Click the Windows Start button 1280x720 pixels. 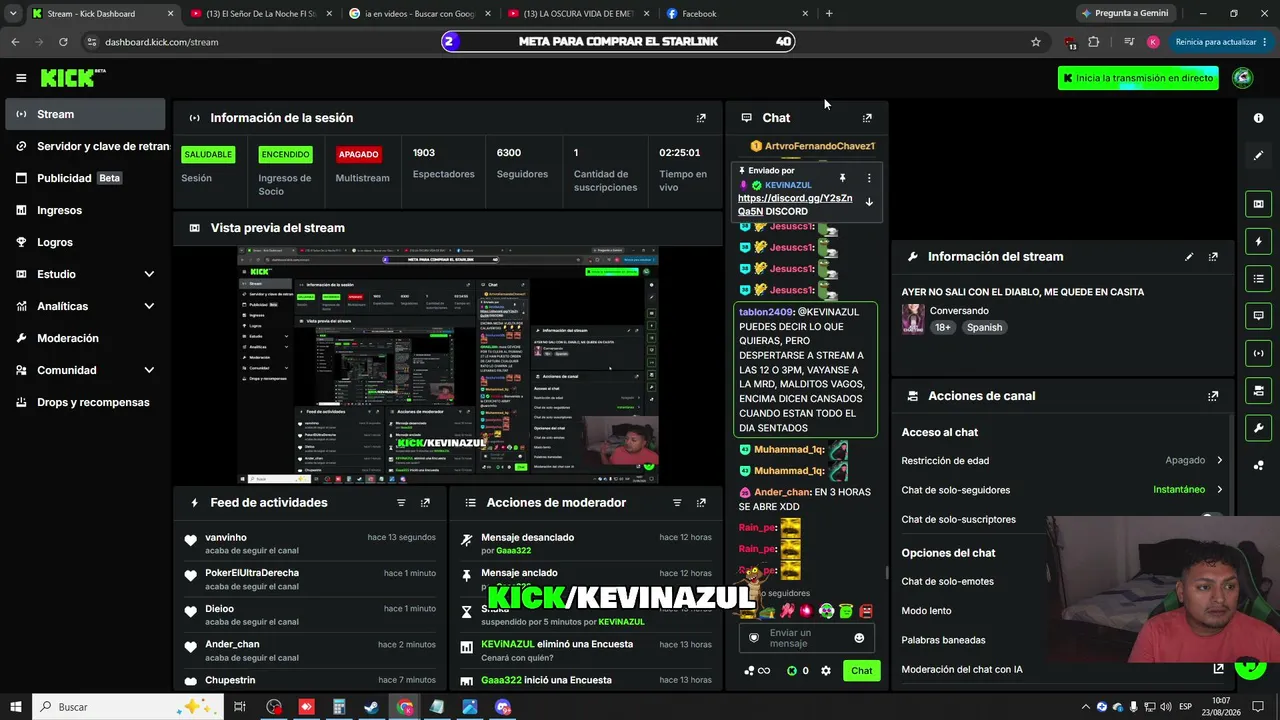pos(16,707)
